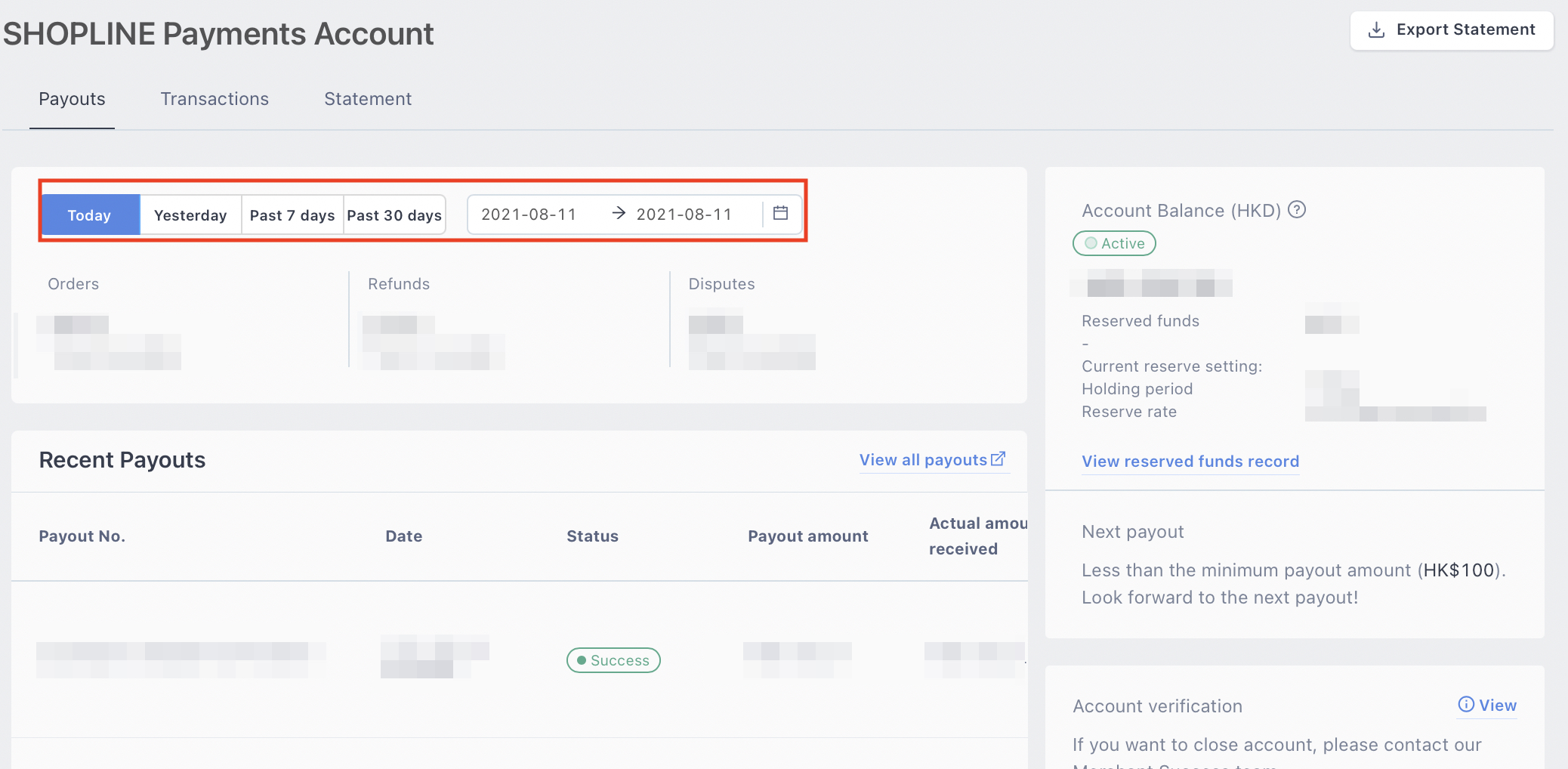Click the info icon next to View
This screenshot has width=1568, height=769.
pyautogui.click(x=1466, y=705)
